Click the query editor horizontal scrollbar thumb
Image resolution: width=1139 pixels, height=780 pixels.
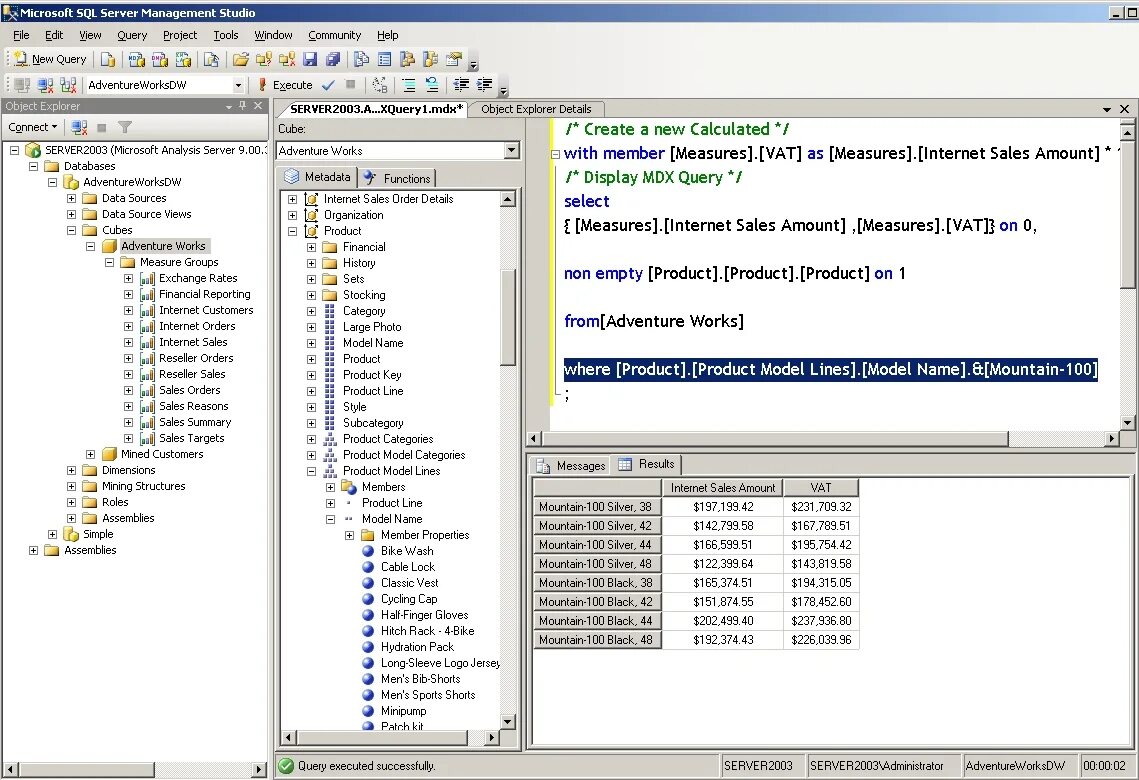(775, 439)
